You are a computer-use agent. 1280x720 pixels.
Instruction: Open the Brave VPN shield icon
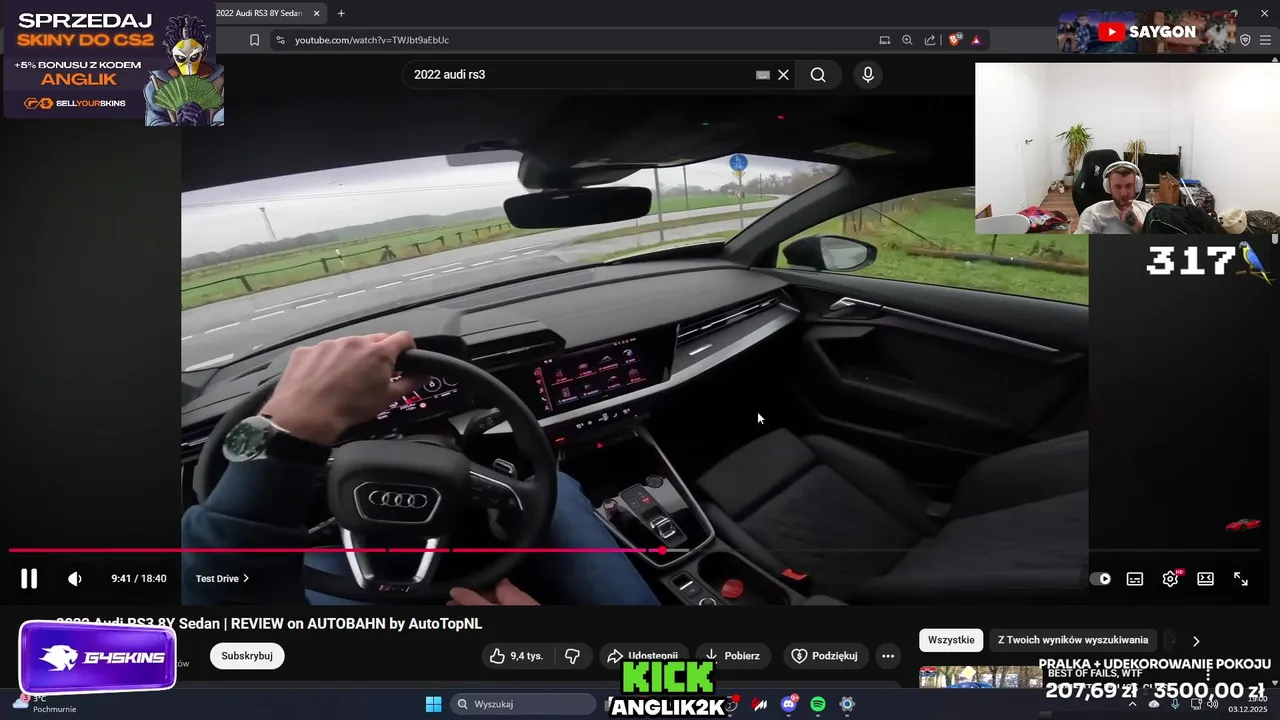click(x=1245, y=40)
